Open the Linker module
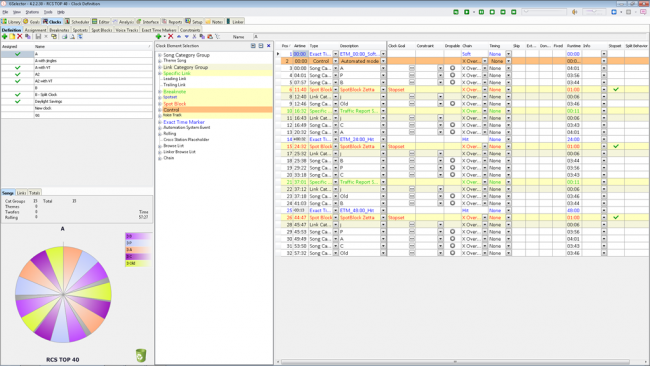This screenshot has width=650, height=366. coord(235,22)
